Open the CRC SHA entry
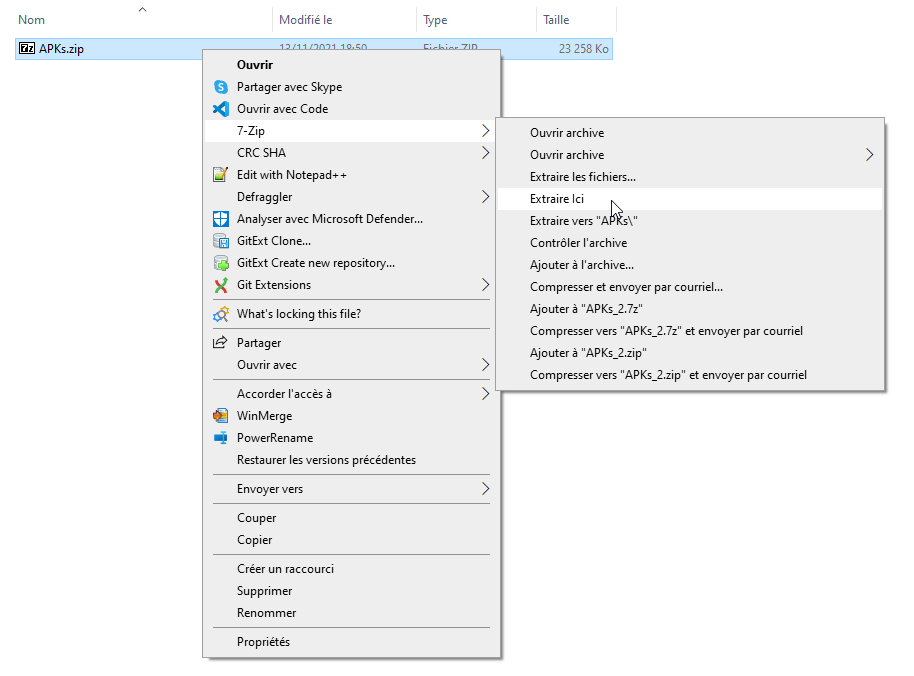914x676 pixels. [x=351, y=153]
